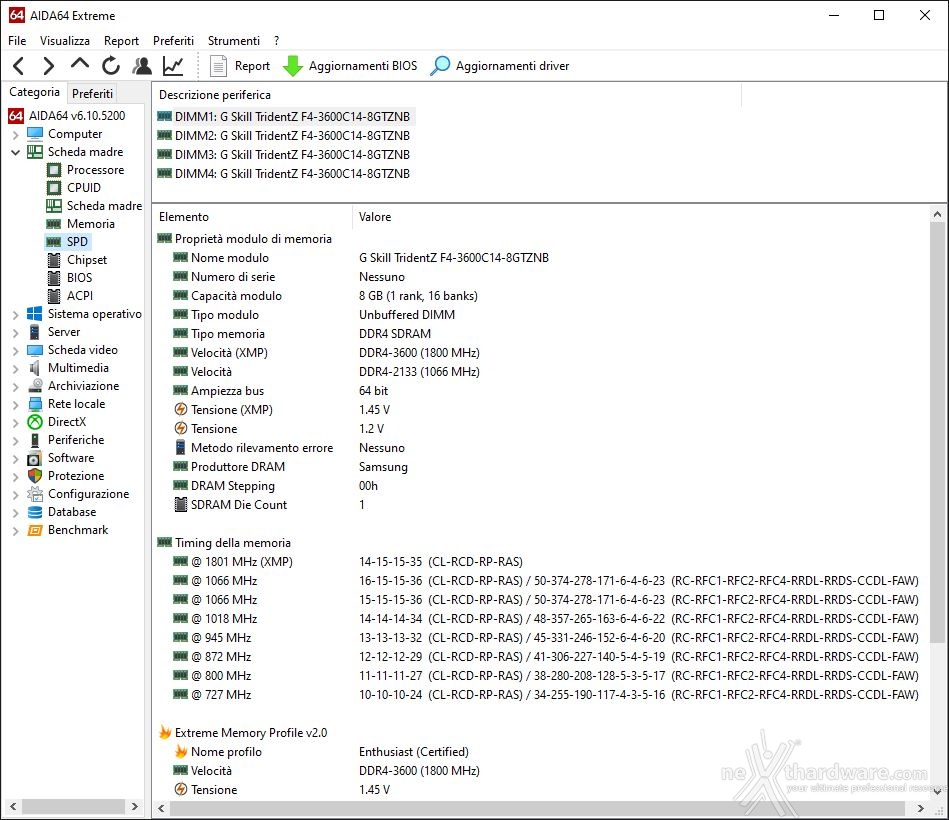
Task: Click the Server tower icon
Action: click(x=35, y=332)
